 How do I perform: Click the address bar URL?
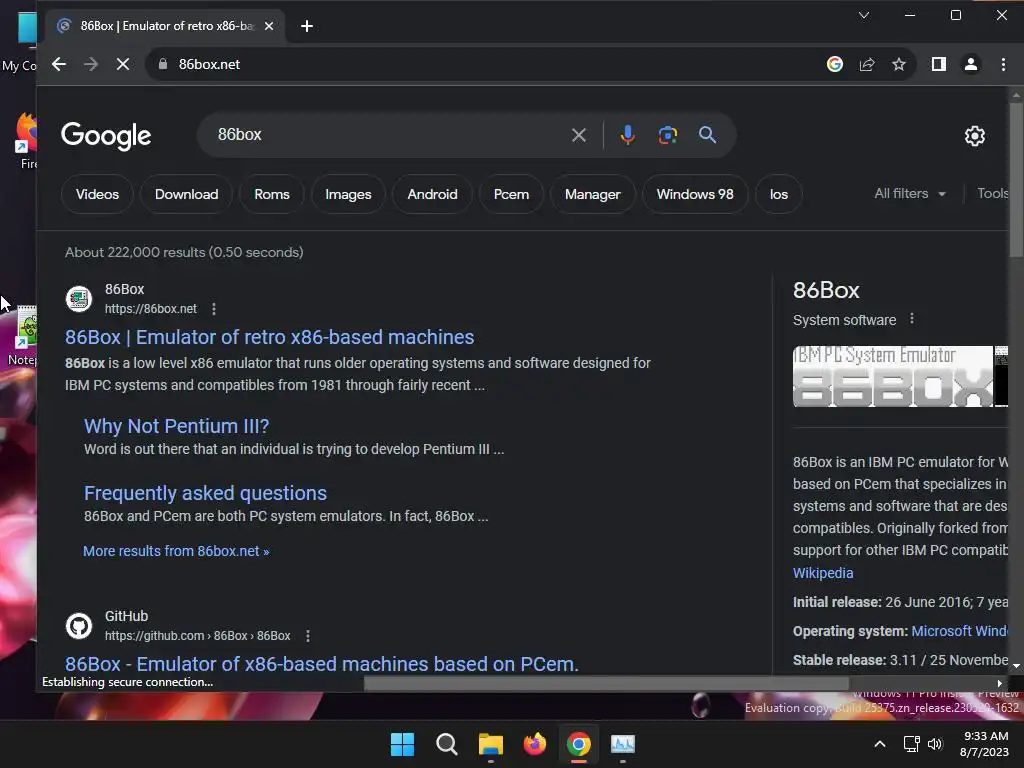click(x=209, y=64)
